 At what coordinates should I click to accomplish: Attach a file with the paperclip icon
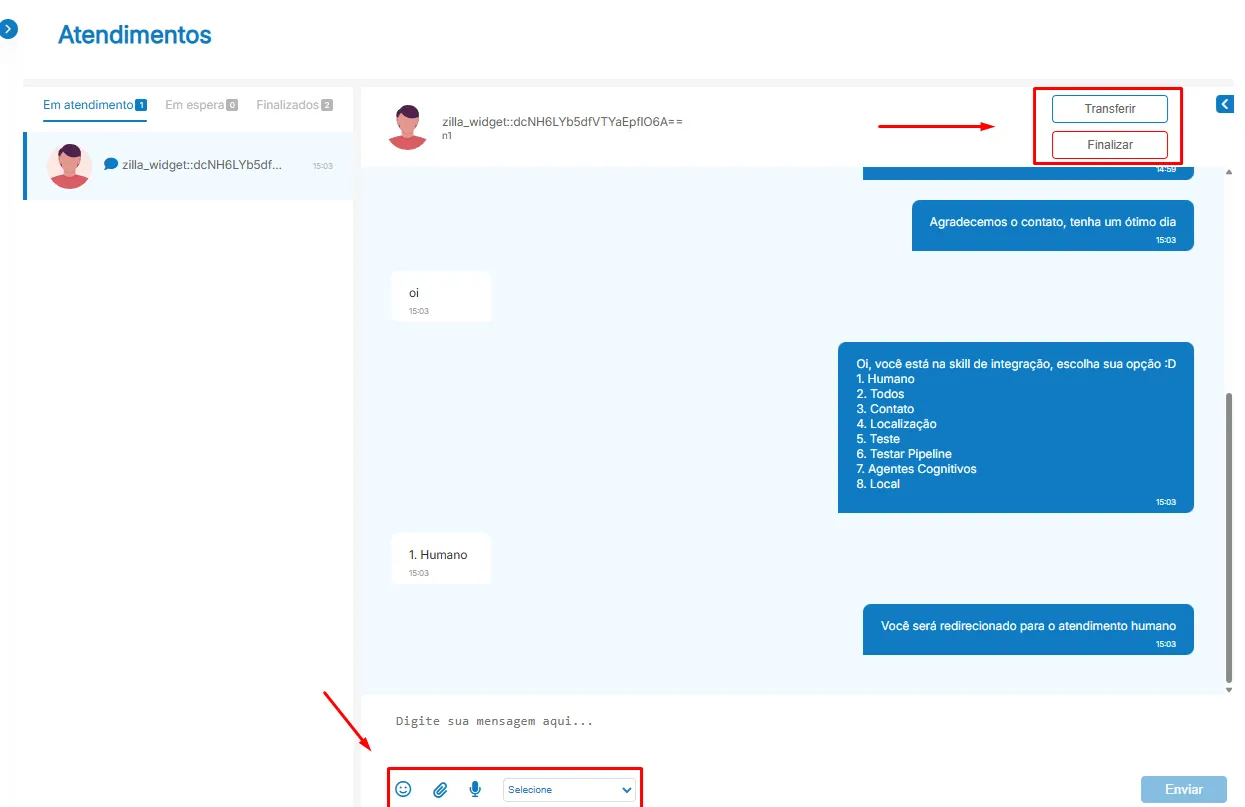coord(440,790)
